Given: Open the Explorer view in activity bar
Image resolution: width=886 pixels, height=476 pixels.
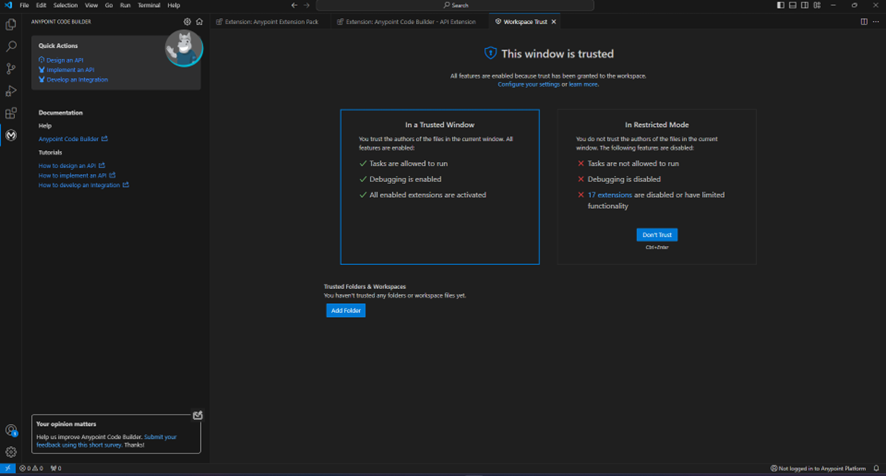Looking at the screenshot, I should pos(11,25).
